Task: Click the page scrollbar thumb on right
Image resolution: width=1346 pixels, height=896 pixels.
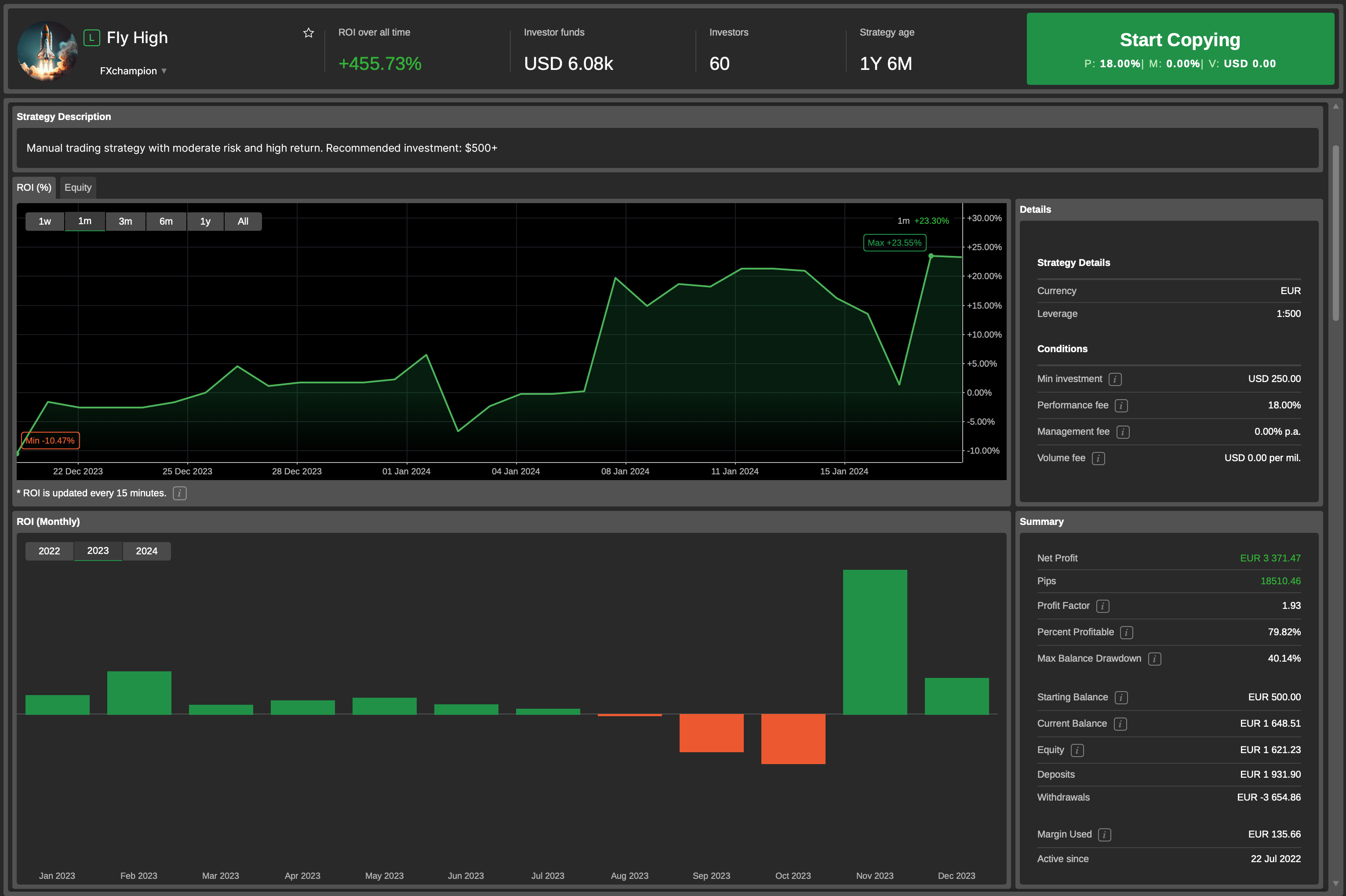Action: [x=1336, y=233]
